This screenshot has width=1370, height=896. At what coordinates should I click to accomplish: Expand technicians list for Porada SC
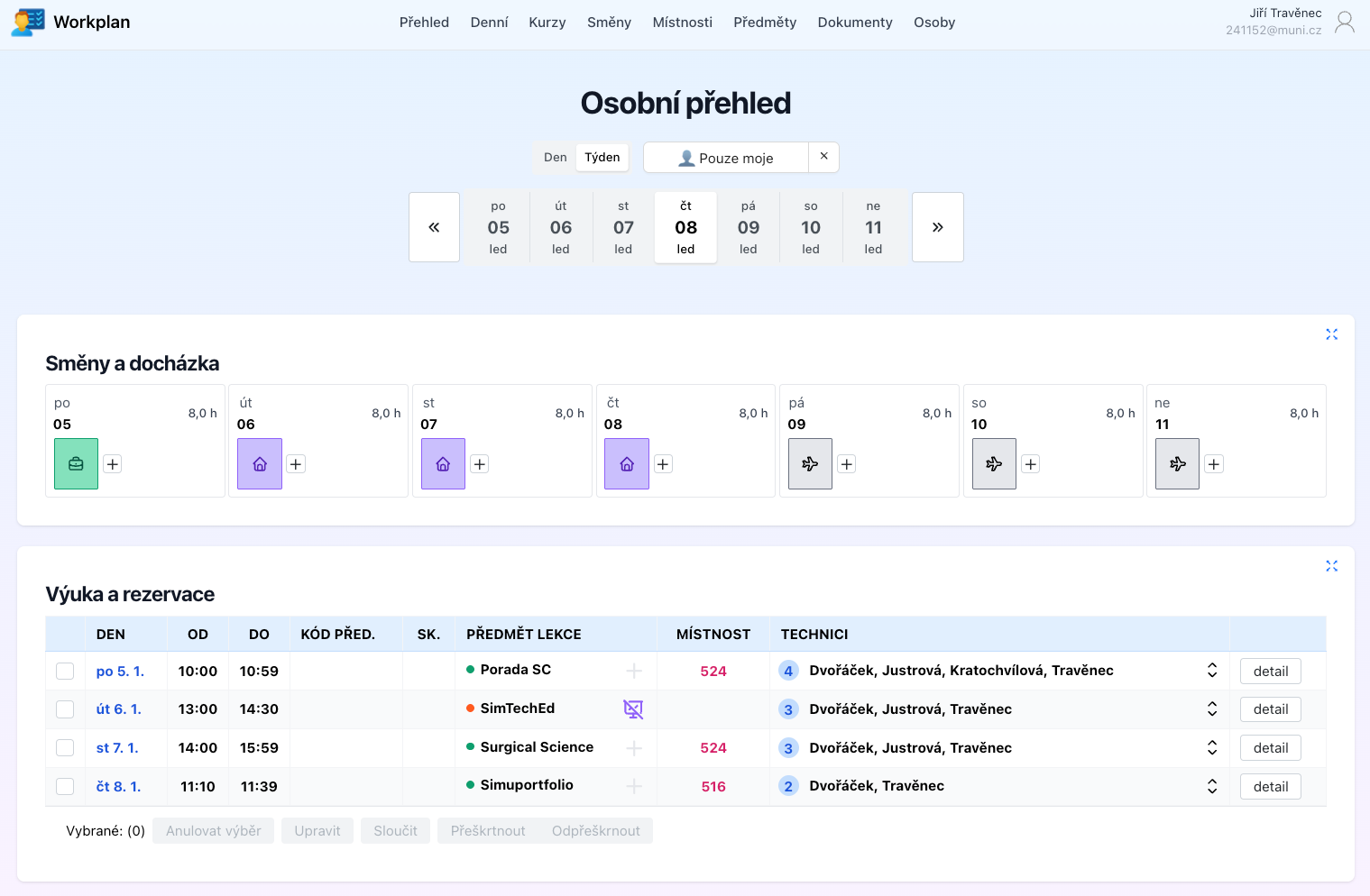[1211, 671]
